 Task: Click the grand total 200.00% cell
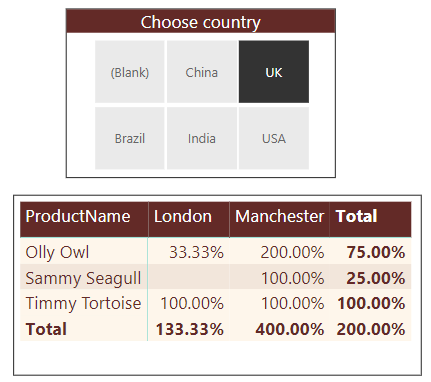pos(371,329)
